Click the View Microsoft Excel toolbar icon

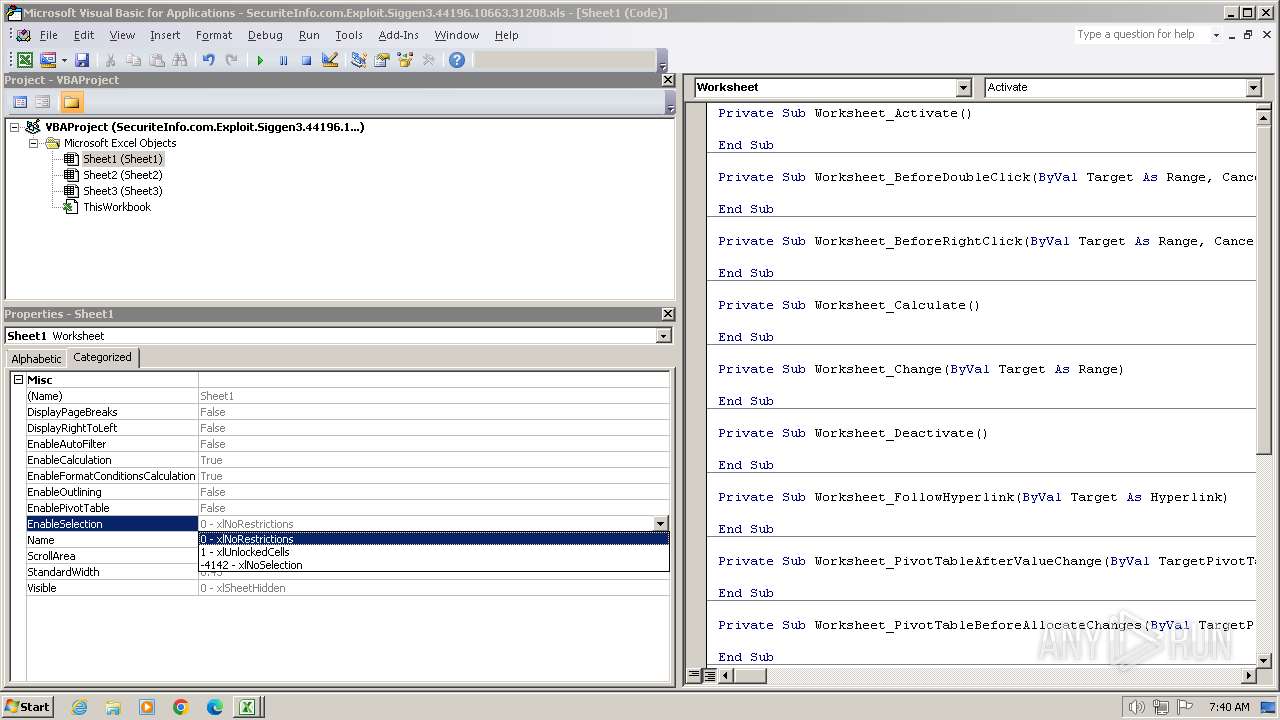click(24, 60)
